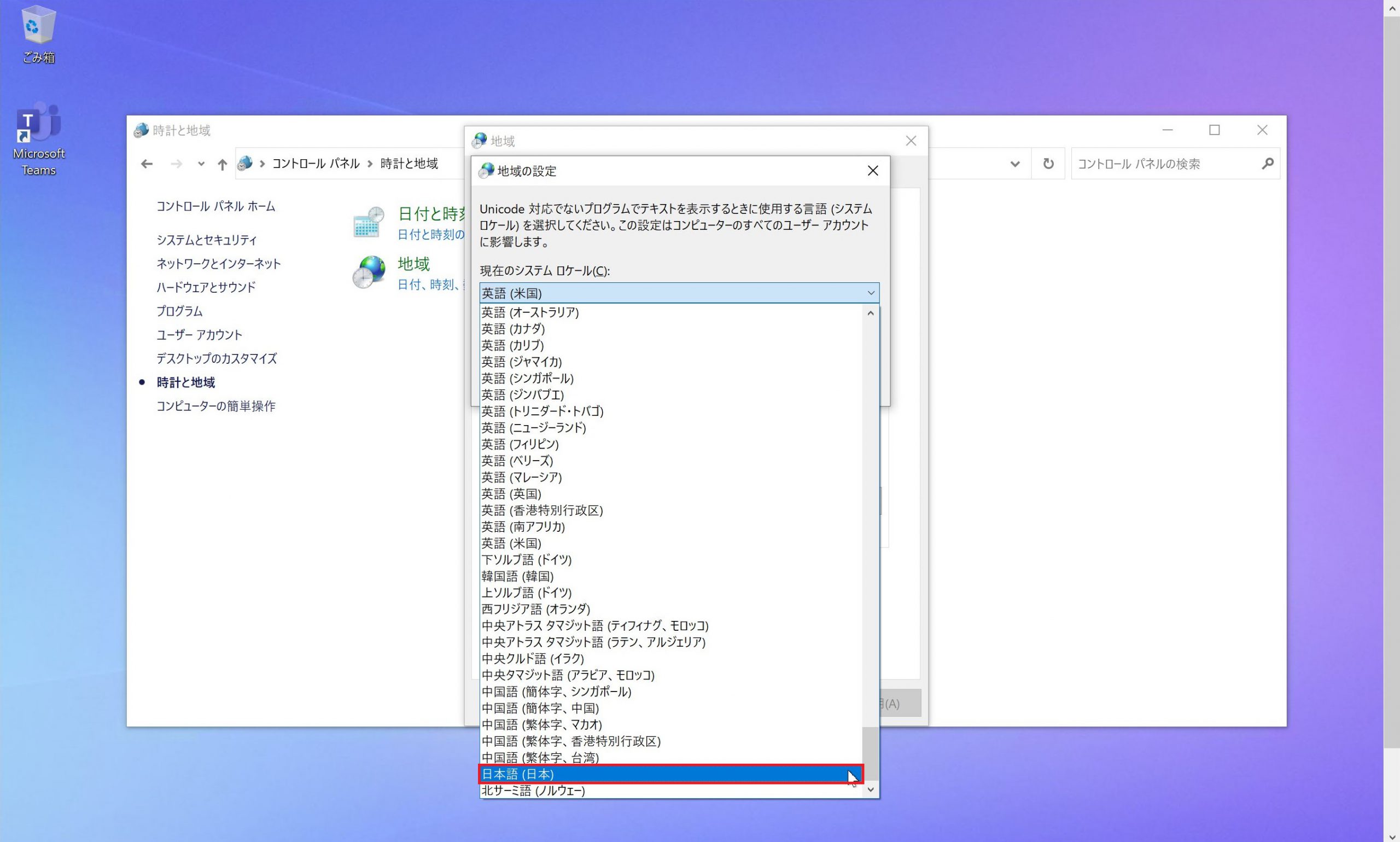Select 英語 (シンガポール) option

click(671, 379)
